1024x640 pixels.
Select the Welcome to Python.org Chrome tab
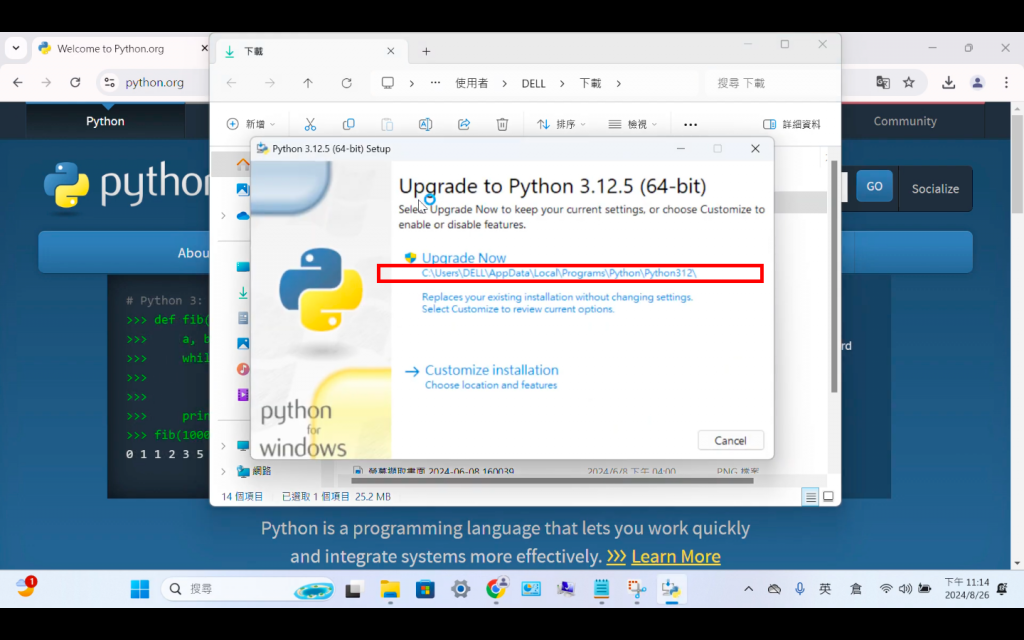[121, 48]
